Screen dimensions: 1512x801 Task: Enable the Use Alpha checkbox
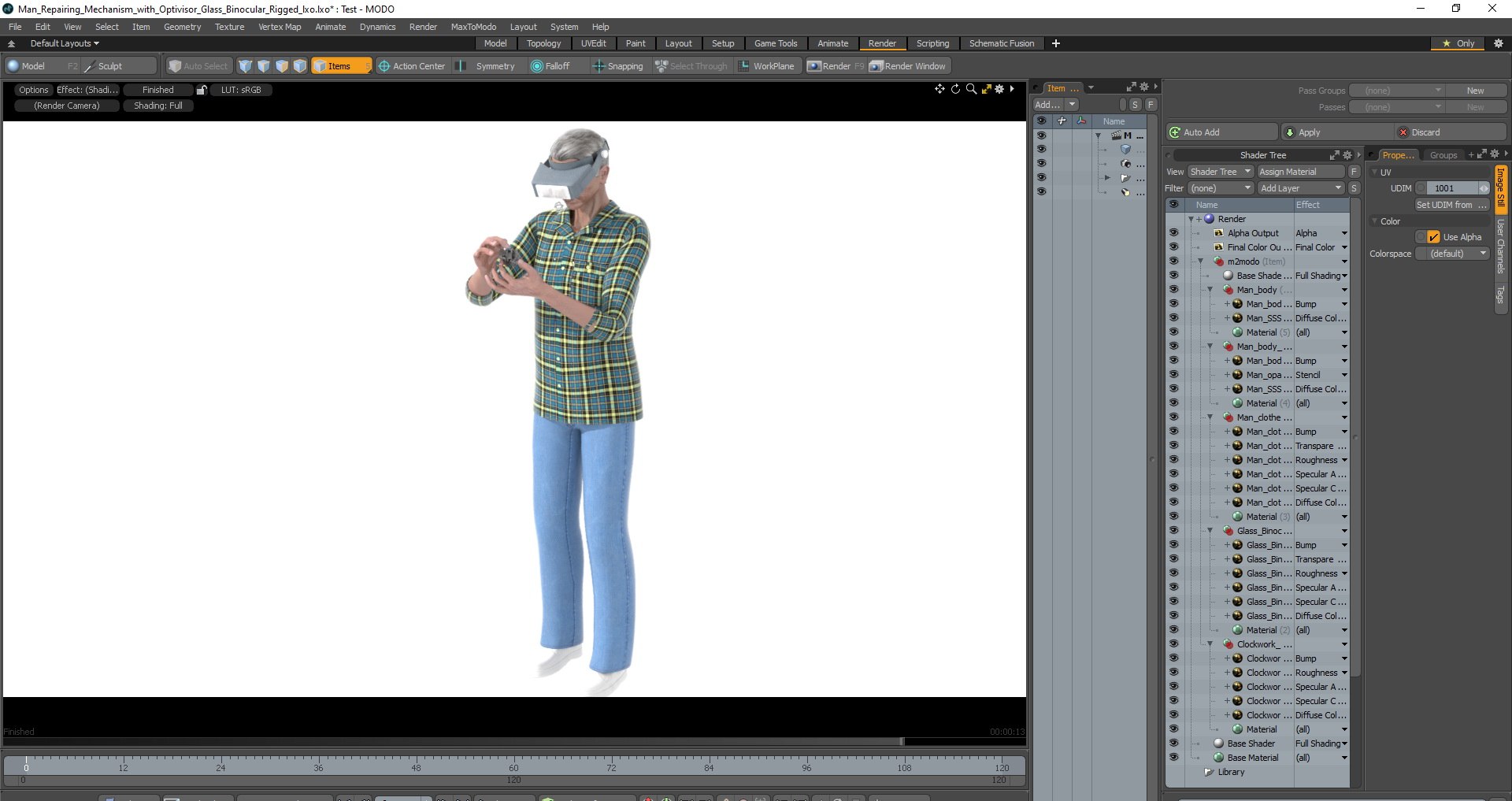click(1433, 237)
